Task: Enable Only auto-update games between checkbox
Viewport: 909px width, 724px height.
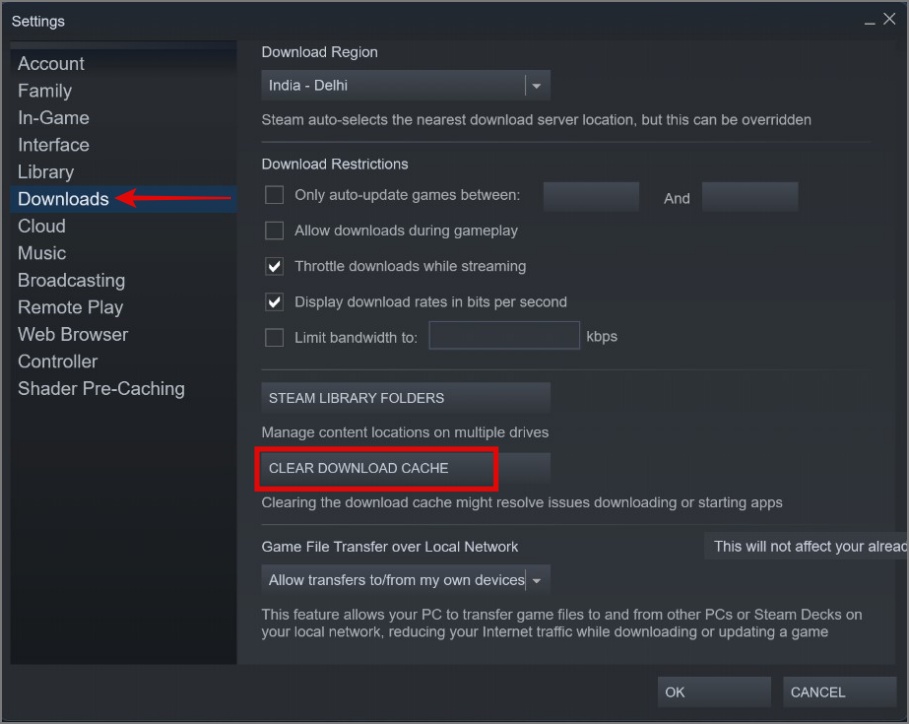Action: 274,195
